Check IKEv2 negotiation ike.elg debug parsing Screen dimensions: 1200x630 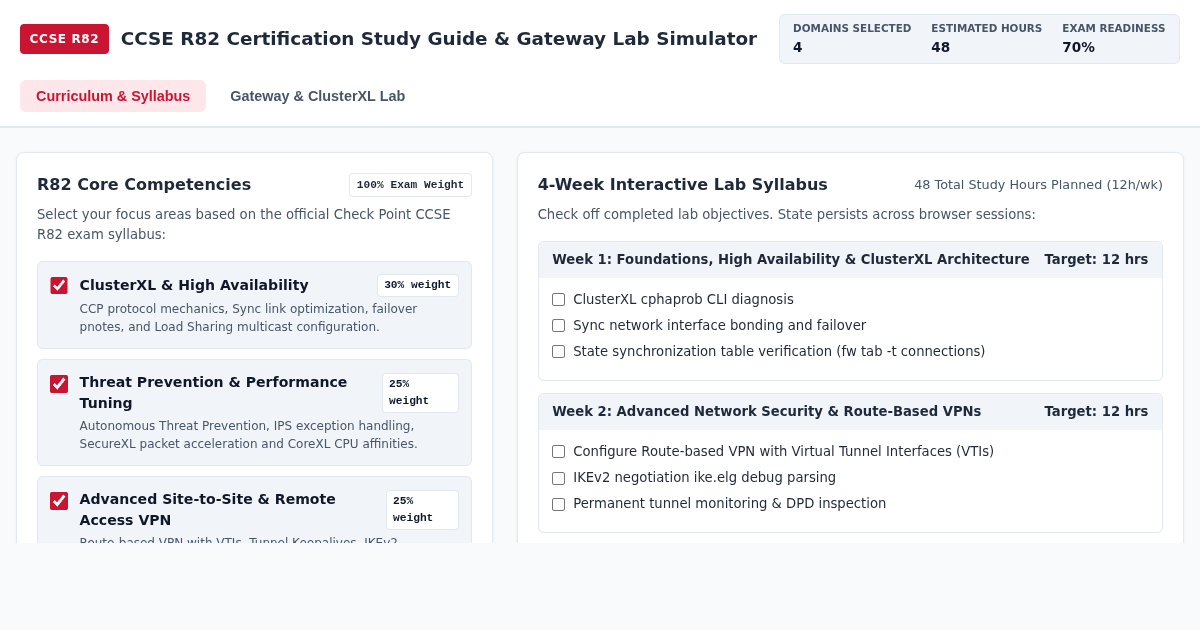pos(558,477)
